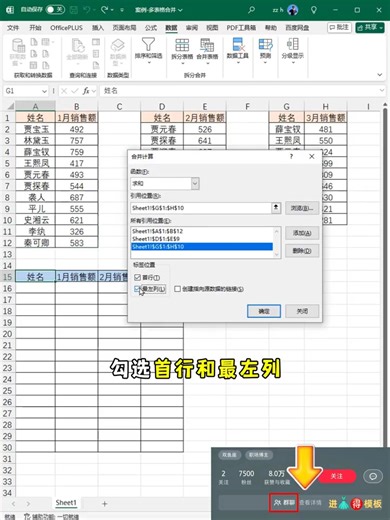Click the add new sheet plus icon

click(x=104, y=504)
